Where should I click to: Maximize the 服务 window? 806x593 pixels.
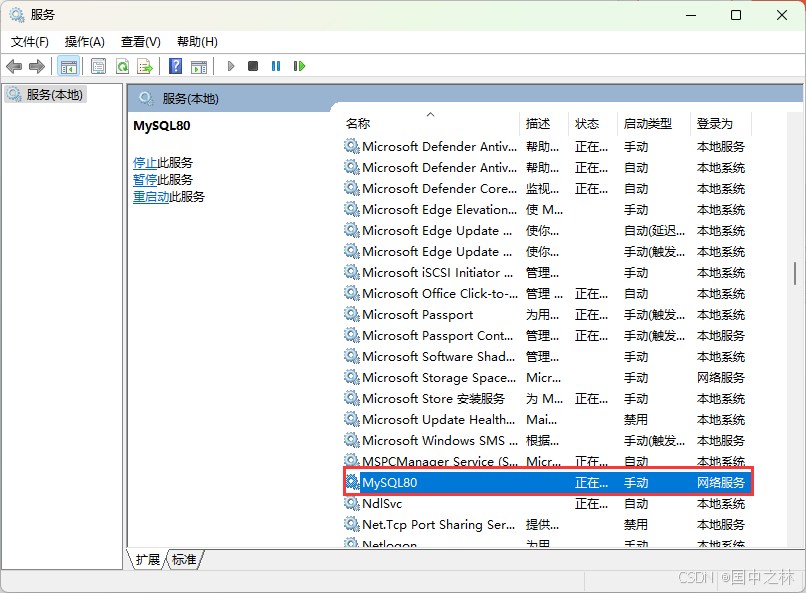point(736,15)
